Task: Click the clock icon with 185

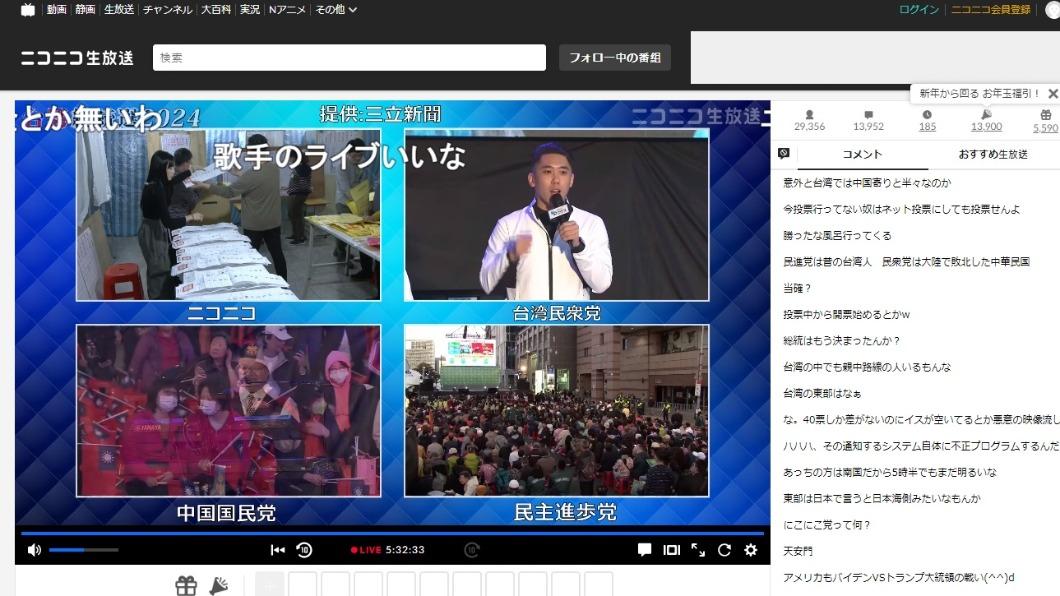Action: 927,115
